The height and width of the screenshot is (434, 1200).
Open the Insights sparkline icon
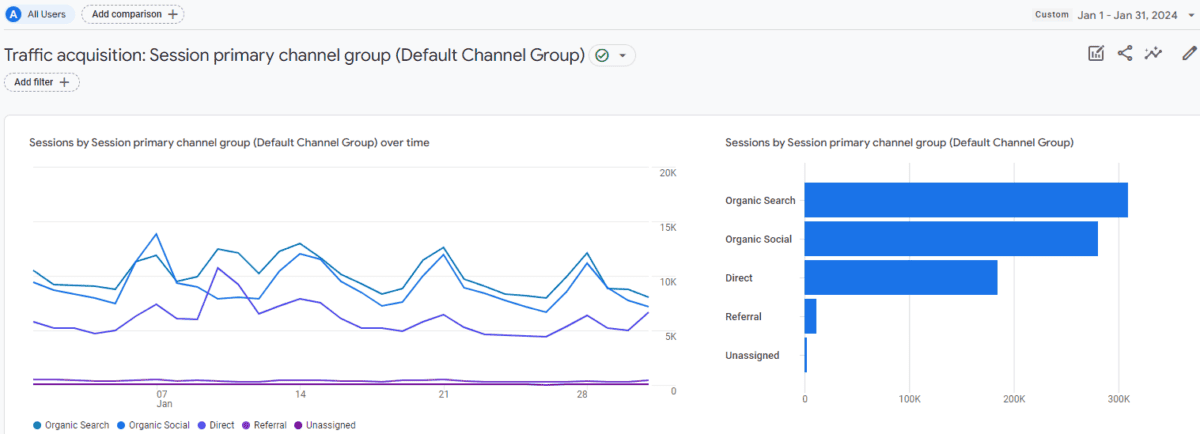1154,54
